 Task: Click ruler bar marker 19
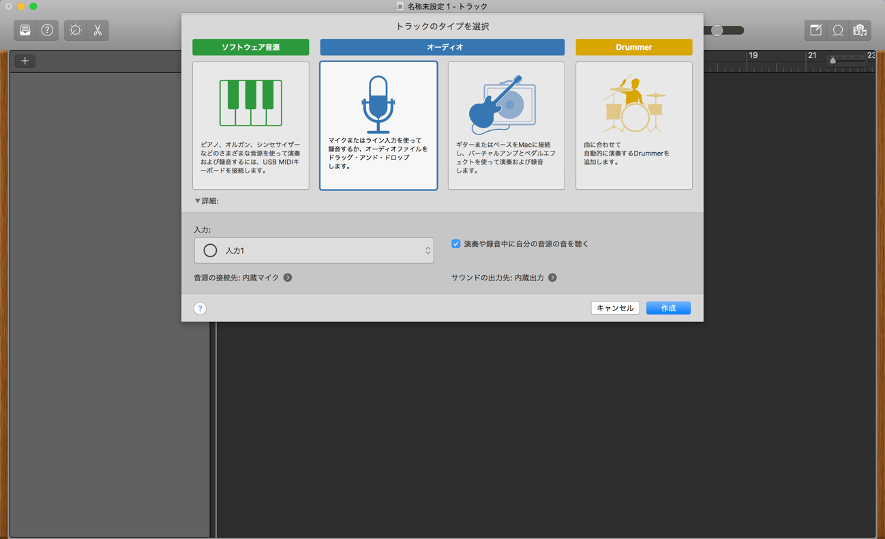coord(753,55)
